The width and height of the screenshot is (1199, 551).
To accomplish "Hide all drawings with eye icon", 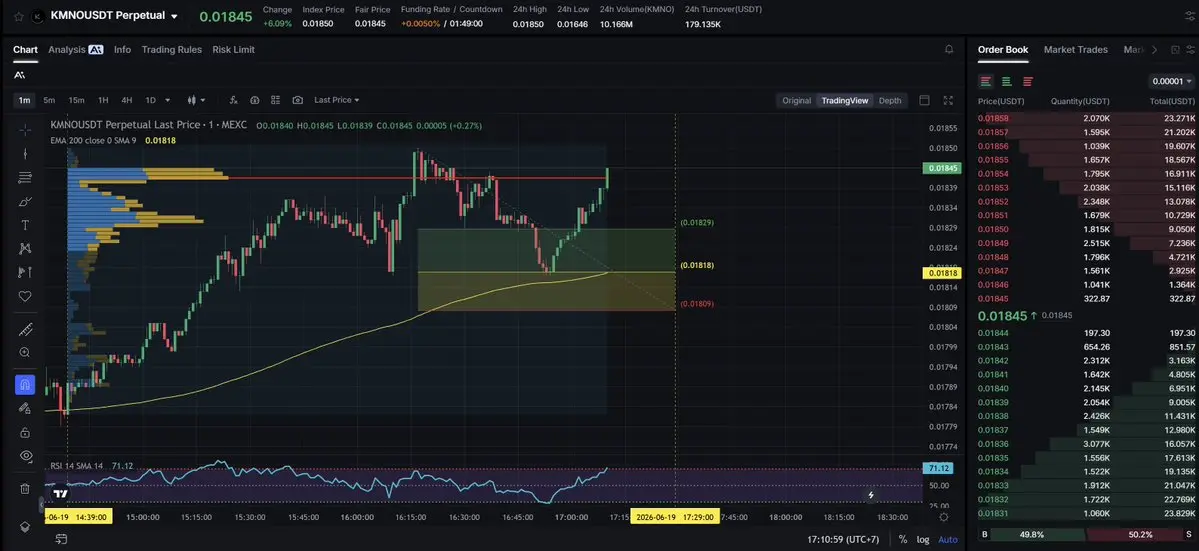I will pyautogui.click(x=25, y=456).
